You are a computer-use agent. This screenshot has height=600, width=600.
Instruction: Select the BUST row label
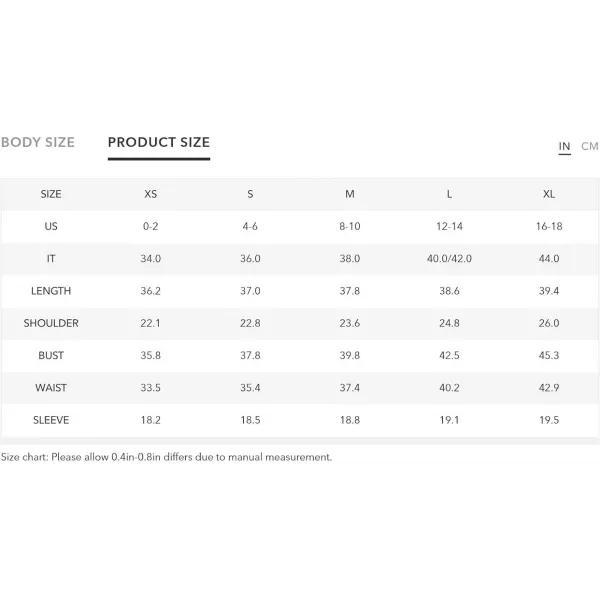(51, 355)
